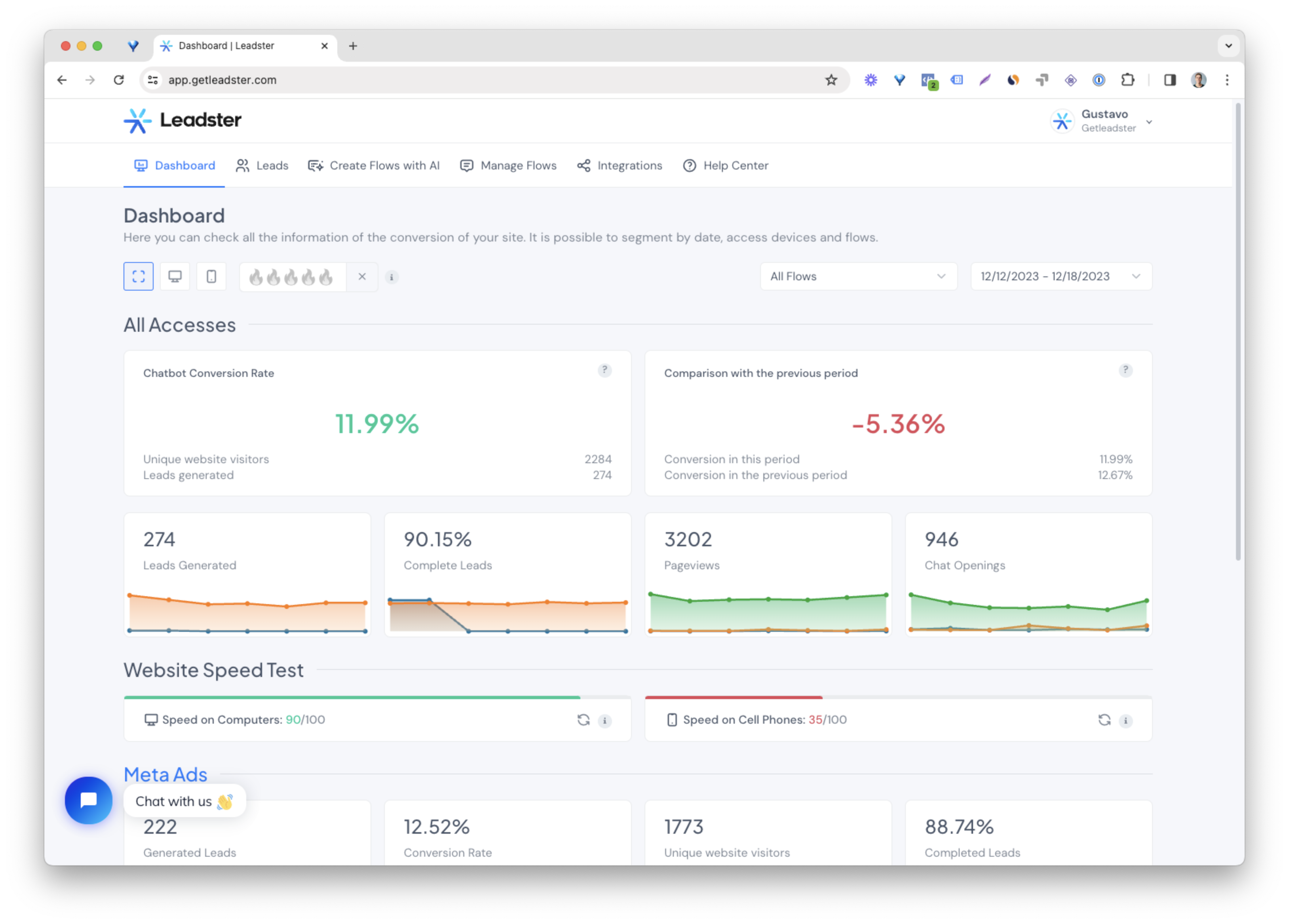Remove the lead temperature filter
This screenshot has height=924, width=1289.
point(362,277)
